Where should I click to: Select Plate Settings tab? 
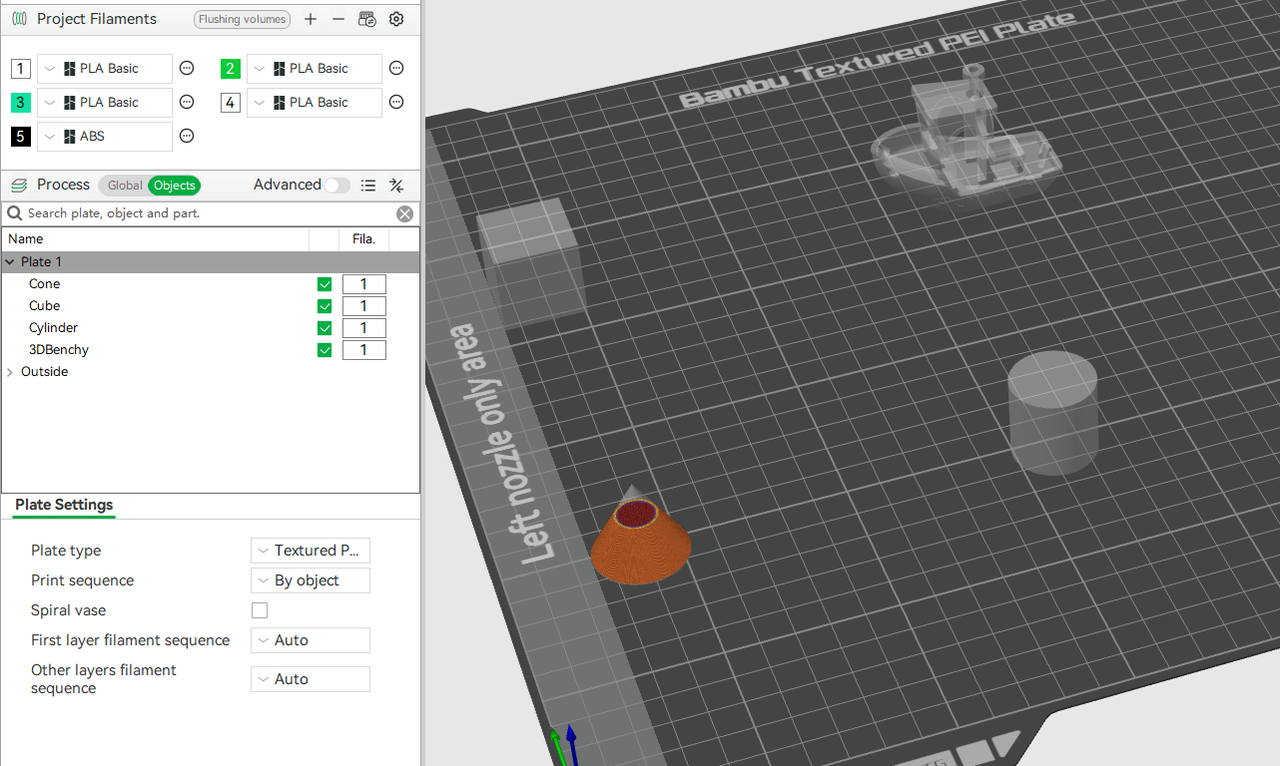click(x=64, y=505)
